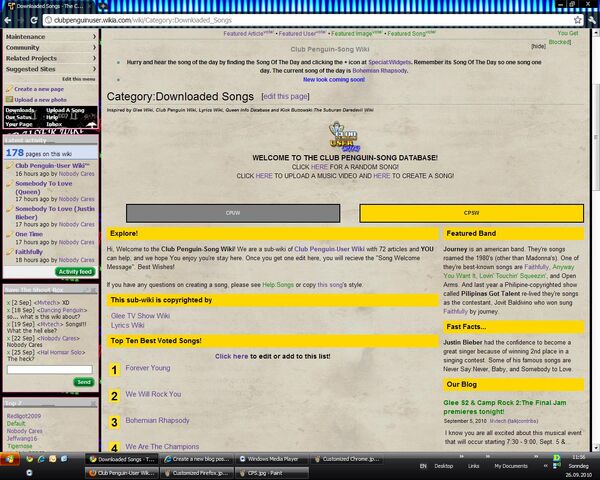Delete the [22 Sep] shout message
Screen dimensions: 600x480
[8, 338]
